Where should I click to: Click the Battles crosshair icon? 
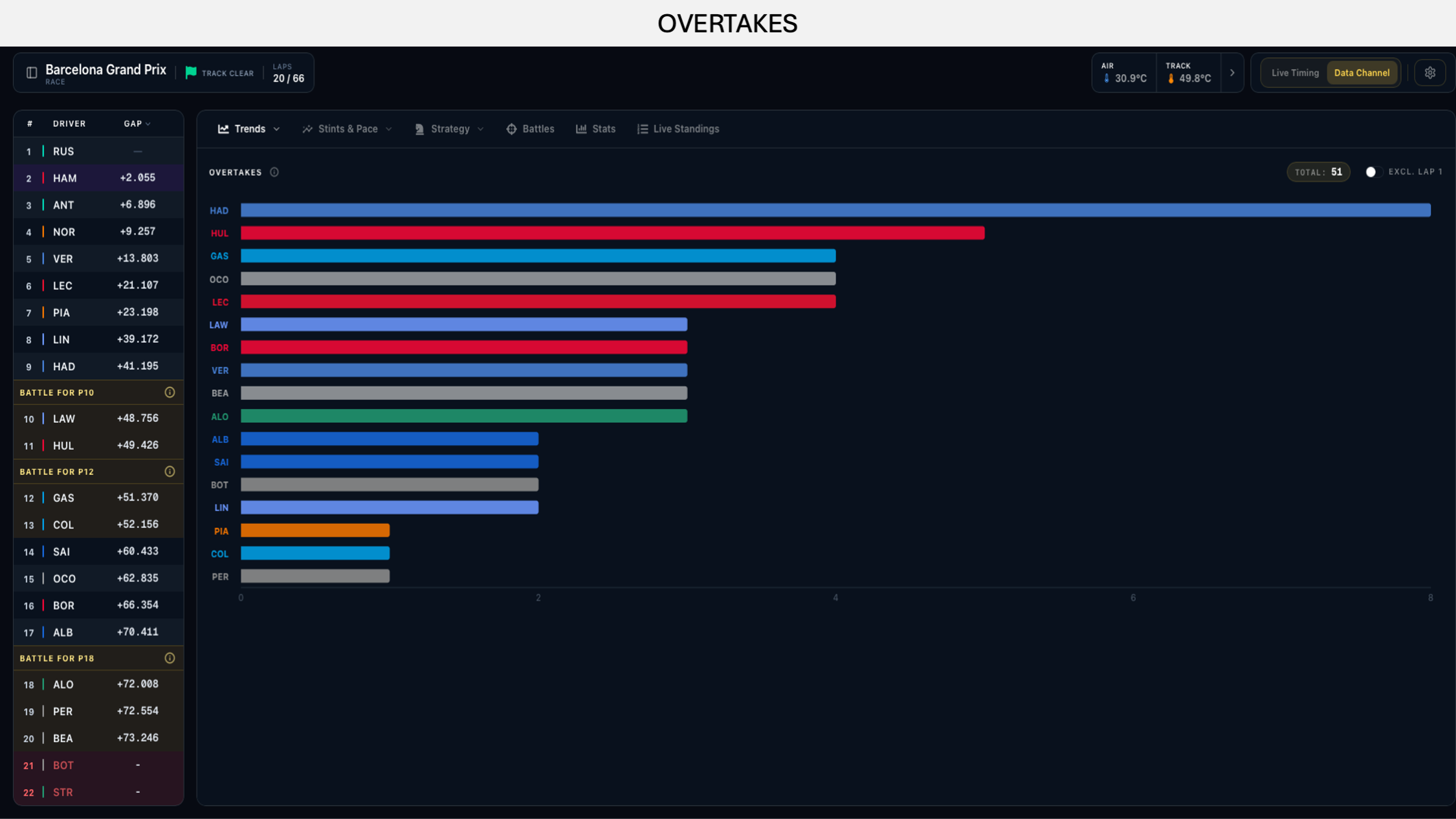point(511,129)
